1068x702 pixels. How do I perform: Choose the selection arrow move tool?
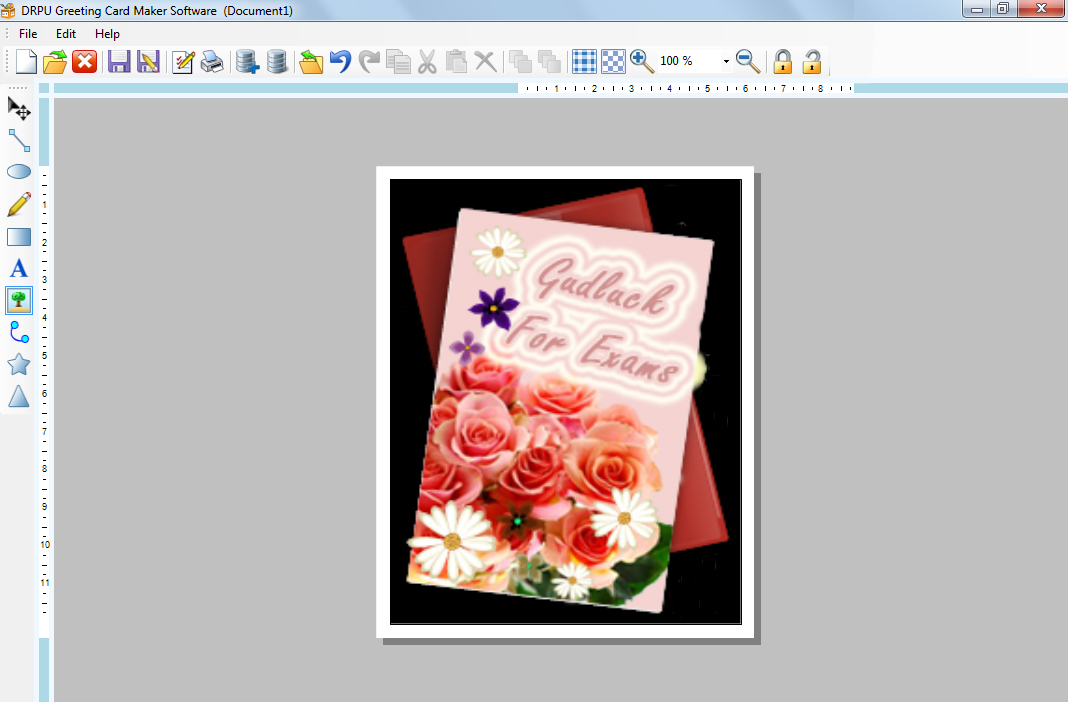[18, 108]
